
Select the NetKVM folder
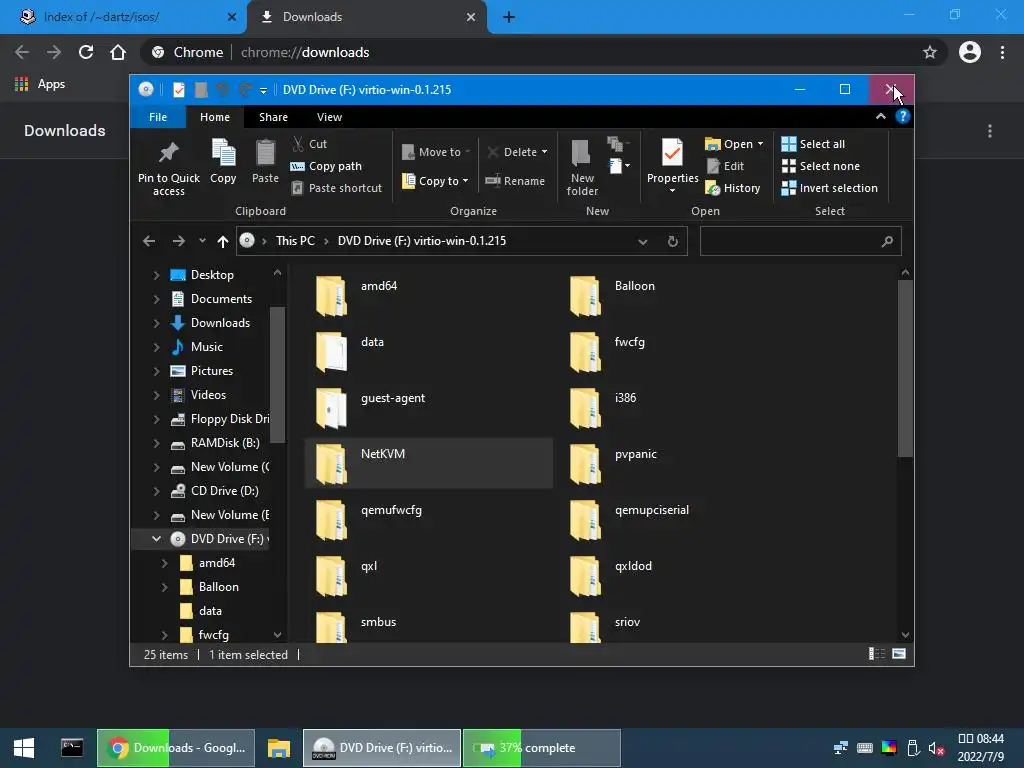click(x=428, y=464)
